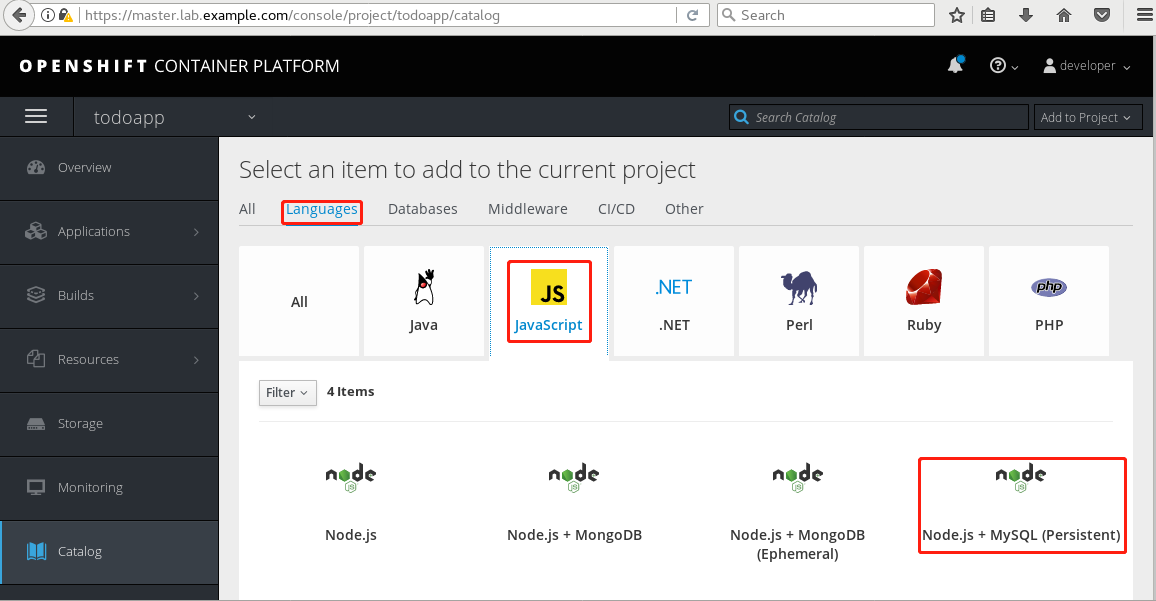Switch to the Databases tab

422,209
